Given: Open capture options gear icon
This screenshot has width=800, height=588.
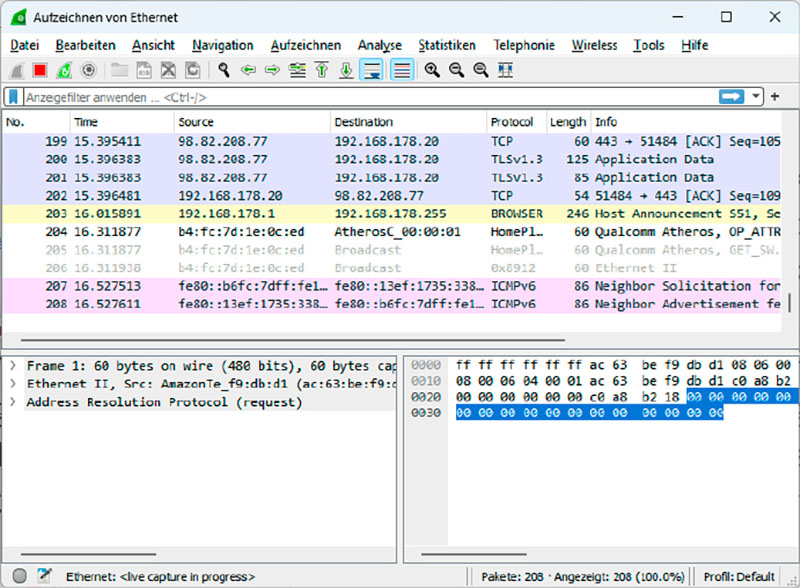Looking at the screenshot, I should click(89, 70).
